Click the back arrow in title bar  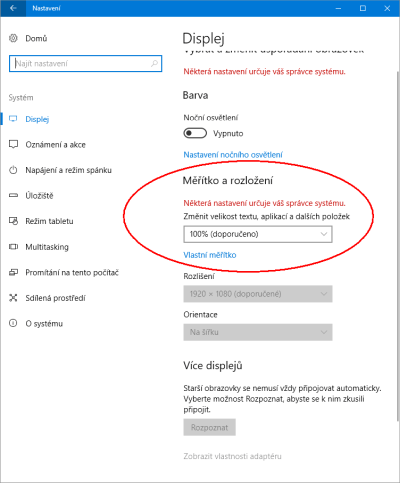click(13, 8)
